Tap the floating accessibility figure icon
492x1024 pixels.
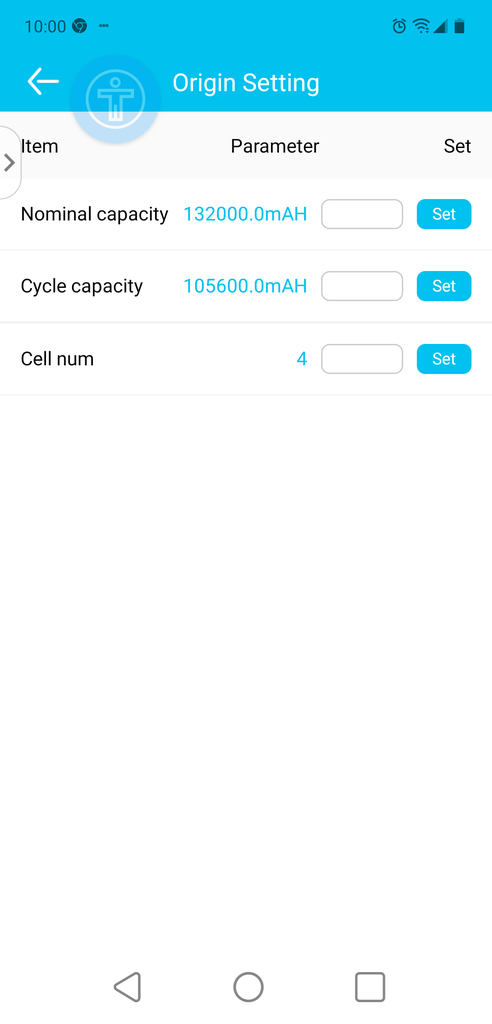pyautogui.click(x=115, y=99)
